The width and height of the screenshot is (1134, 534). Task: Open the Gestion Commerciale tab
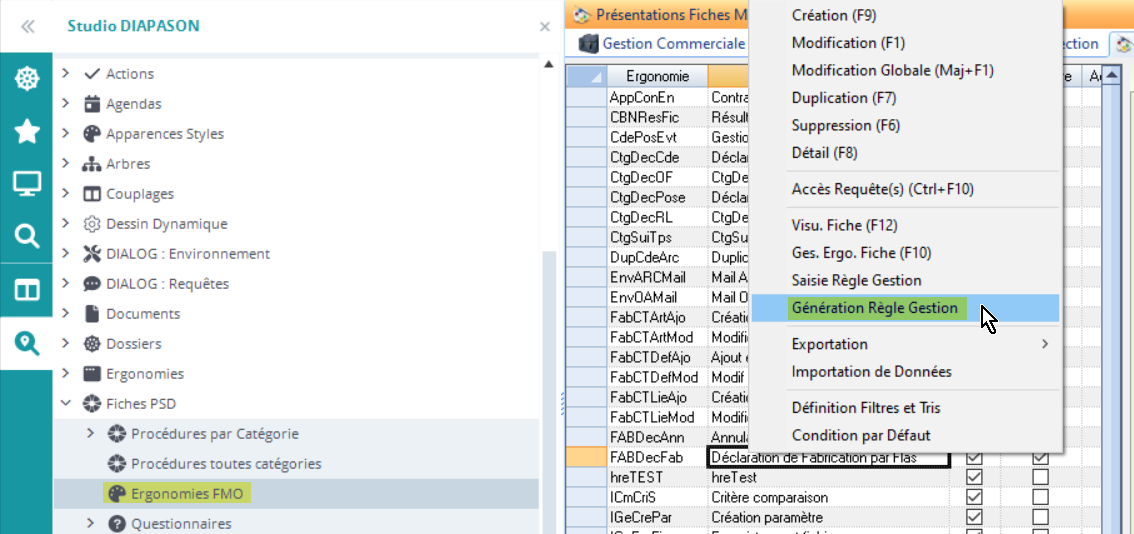pyautogui.click(x=673, y=44)
